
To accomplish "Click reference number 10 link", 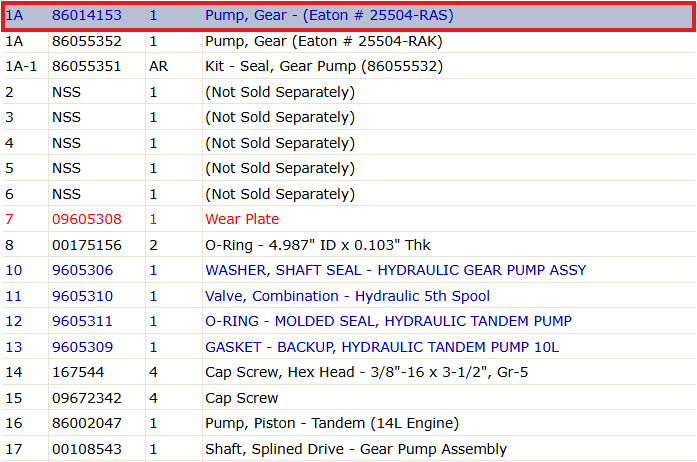I will click(14, 270).
